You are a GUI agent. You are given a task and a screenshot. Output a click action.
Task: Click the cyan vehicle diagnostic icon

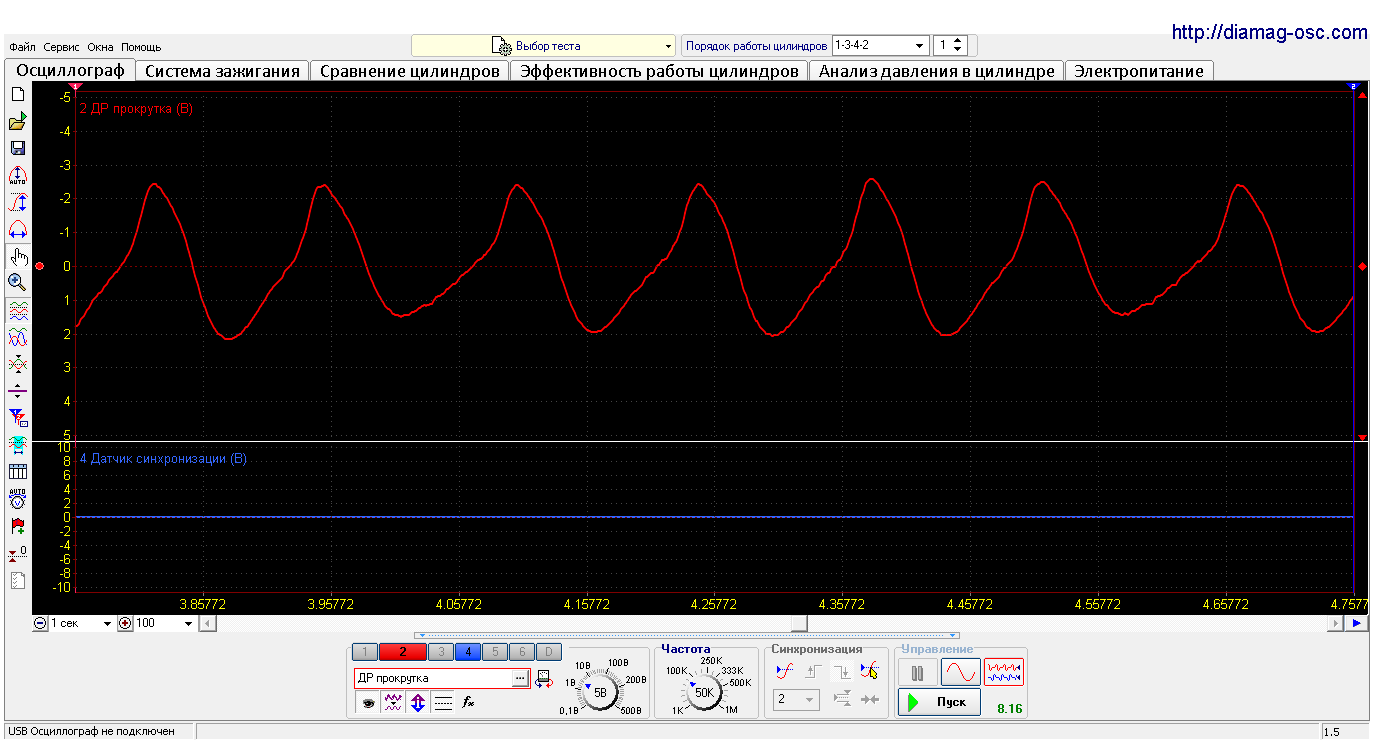point(17,444)
